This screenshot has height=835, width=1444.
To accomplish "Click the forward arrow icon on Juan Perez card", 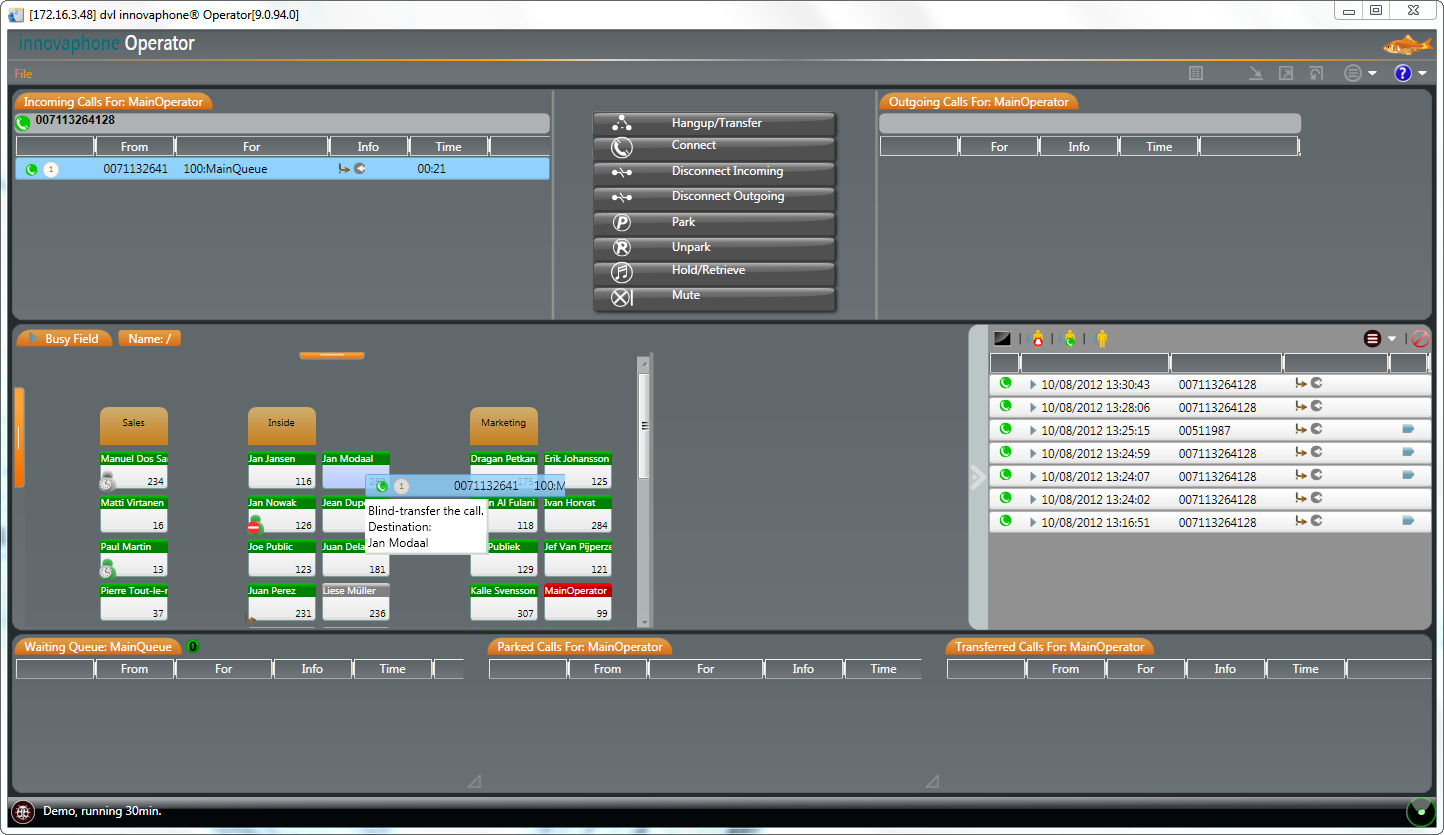I will click(252, 620).
